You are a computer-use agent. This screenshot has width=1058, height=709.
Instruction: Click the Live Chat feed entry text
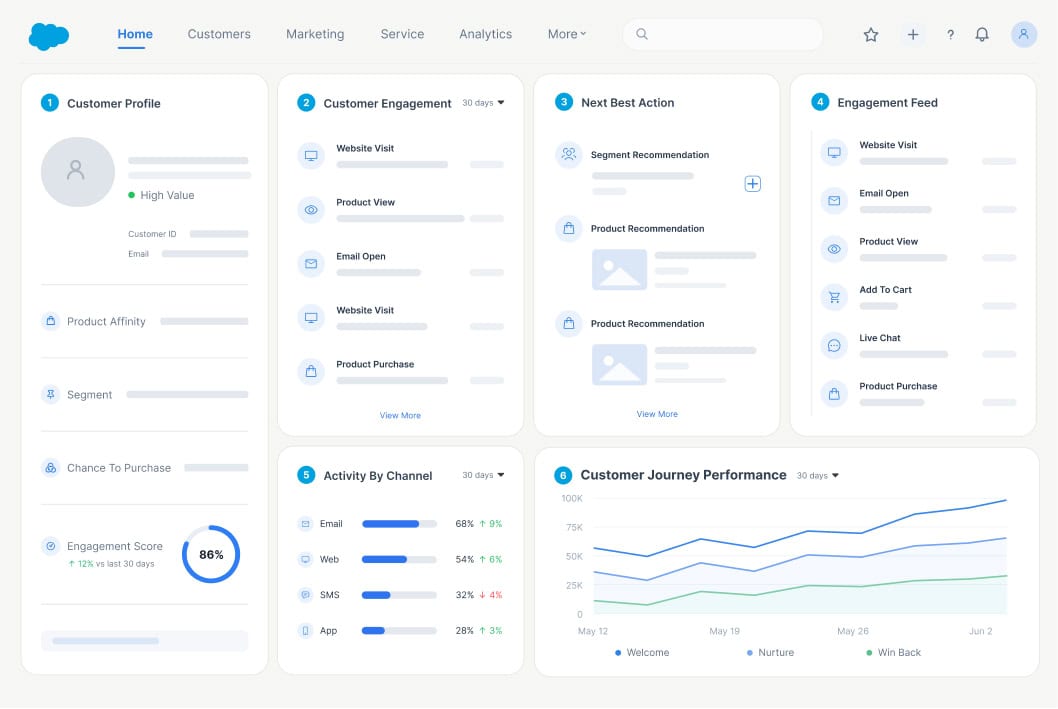[x=880, y=338]
